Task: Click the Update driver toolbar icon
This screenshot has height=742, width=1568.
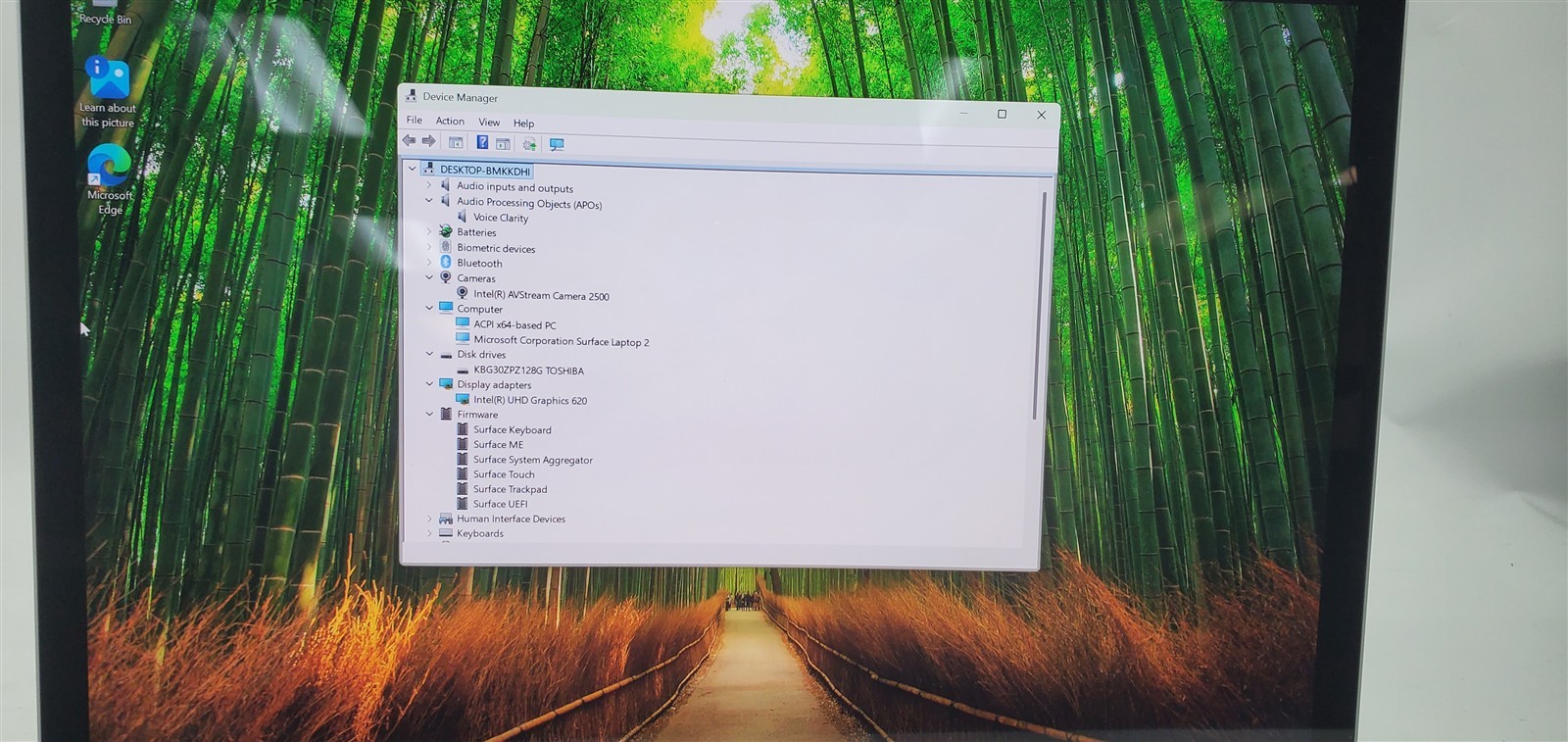Action: point(529,145)
